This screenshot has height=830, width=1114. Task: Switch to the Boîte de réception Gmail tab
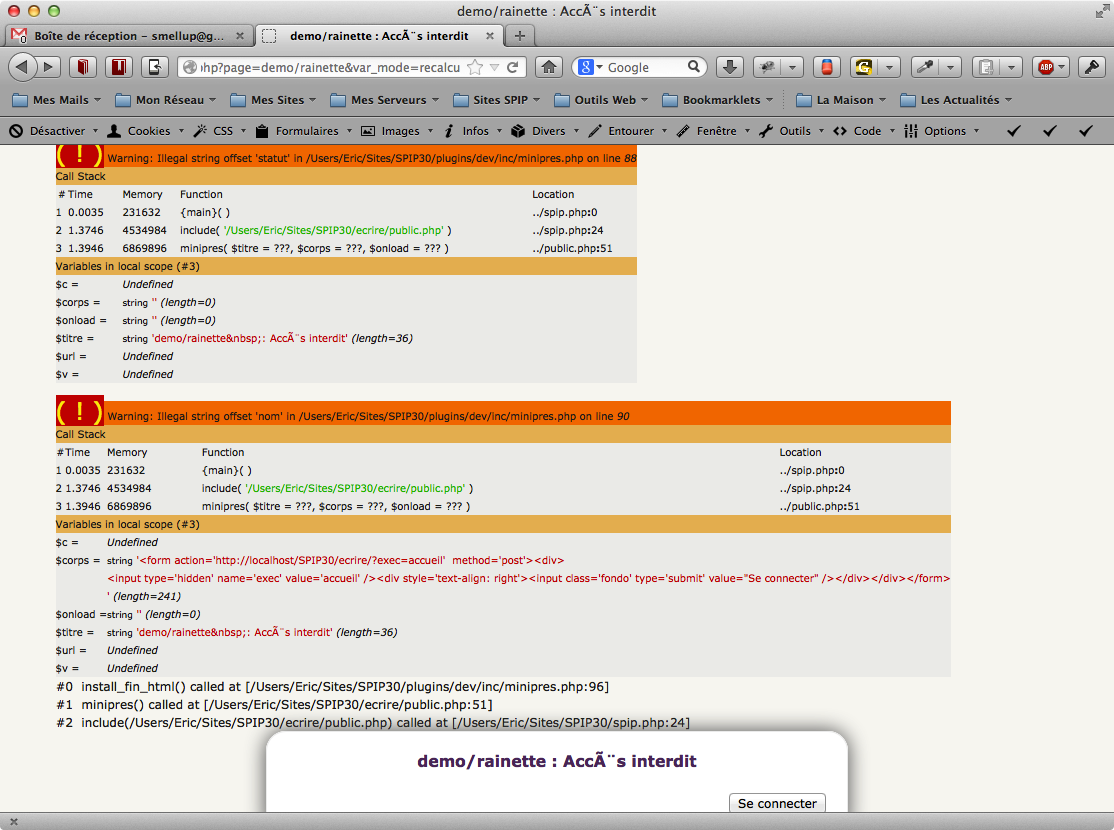click(128, 36)
